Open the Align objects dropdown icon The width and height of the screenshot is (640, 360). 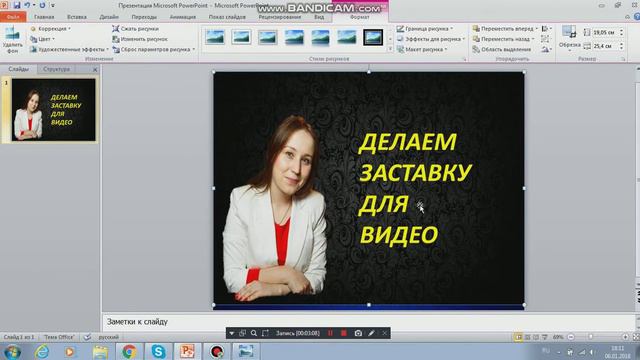546,29
